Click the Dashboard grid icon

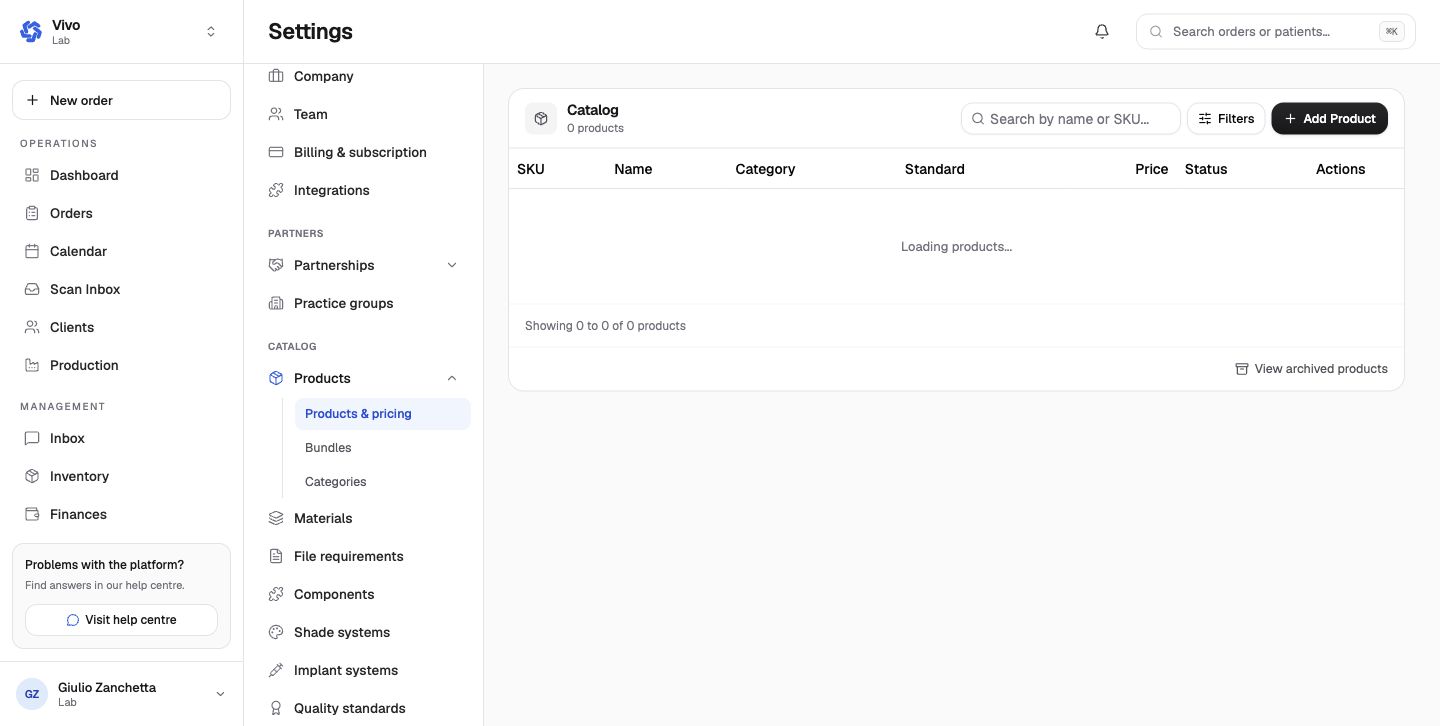pyautogui.click(x=31, y=175)
